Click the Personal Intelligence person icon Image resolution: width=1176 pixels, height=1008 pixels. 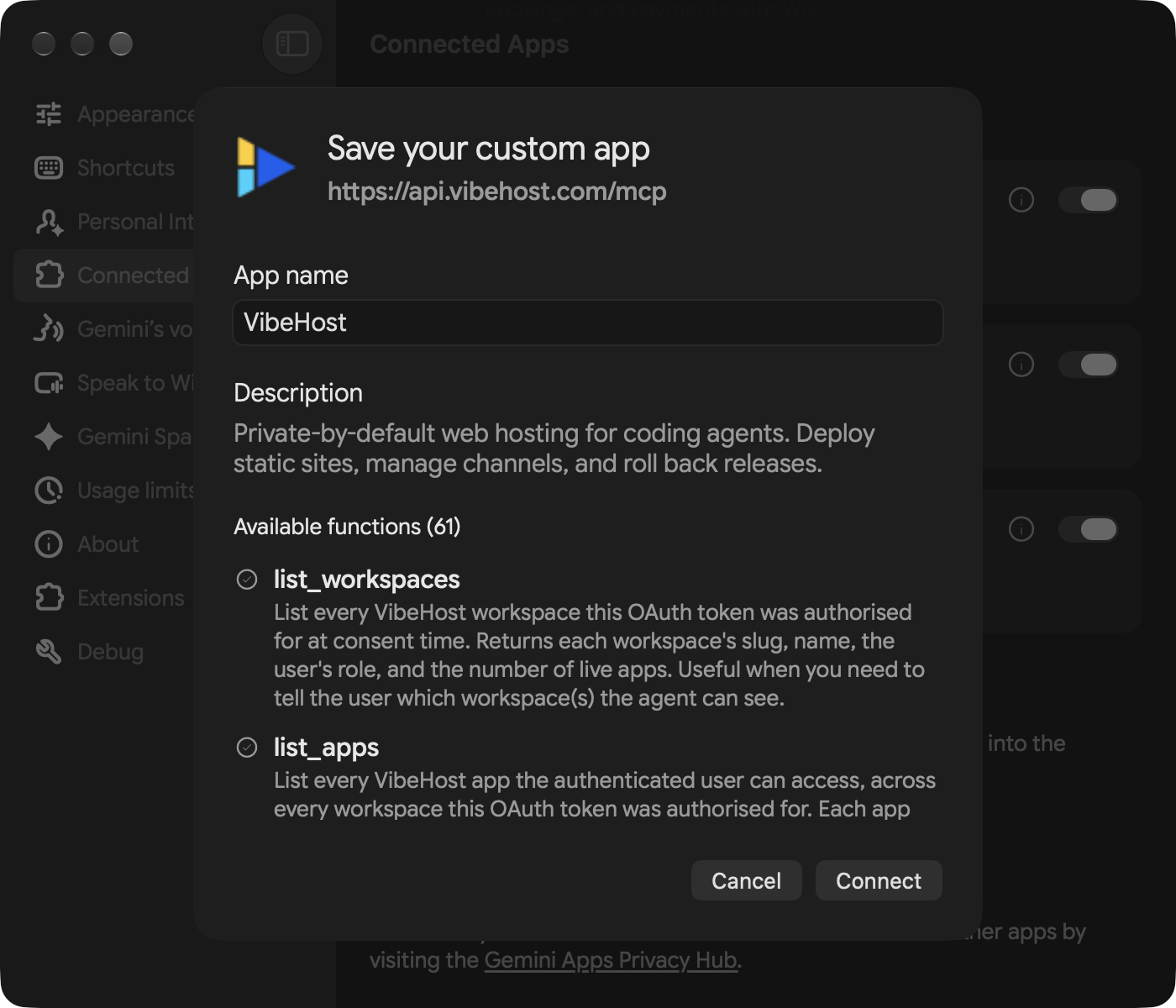point(49,222)
